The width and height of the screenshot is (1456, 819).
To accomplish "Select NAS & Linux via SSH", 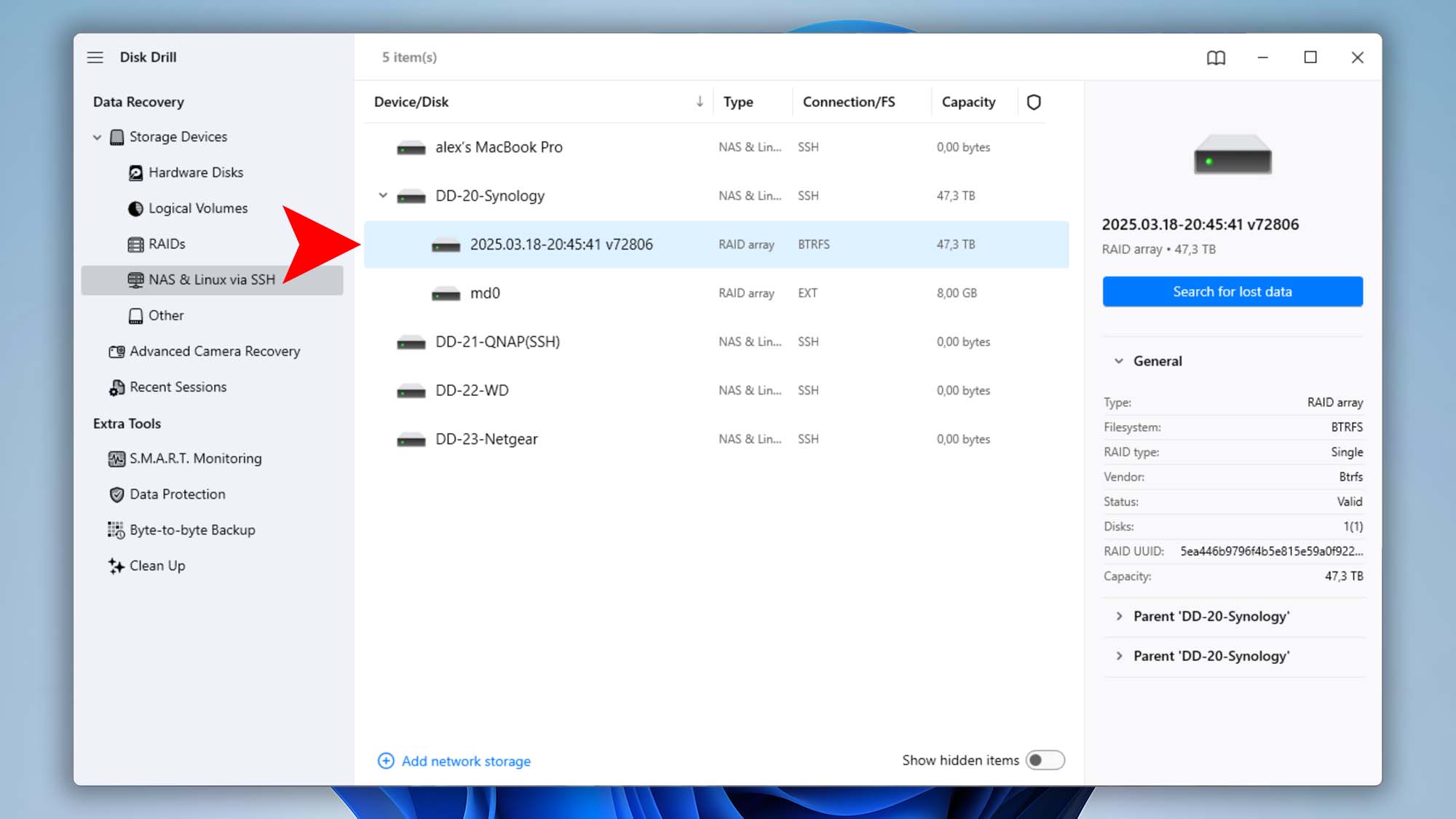I will (x=212, y=280).
